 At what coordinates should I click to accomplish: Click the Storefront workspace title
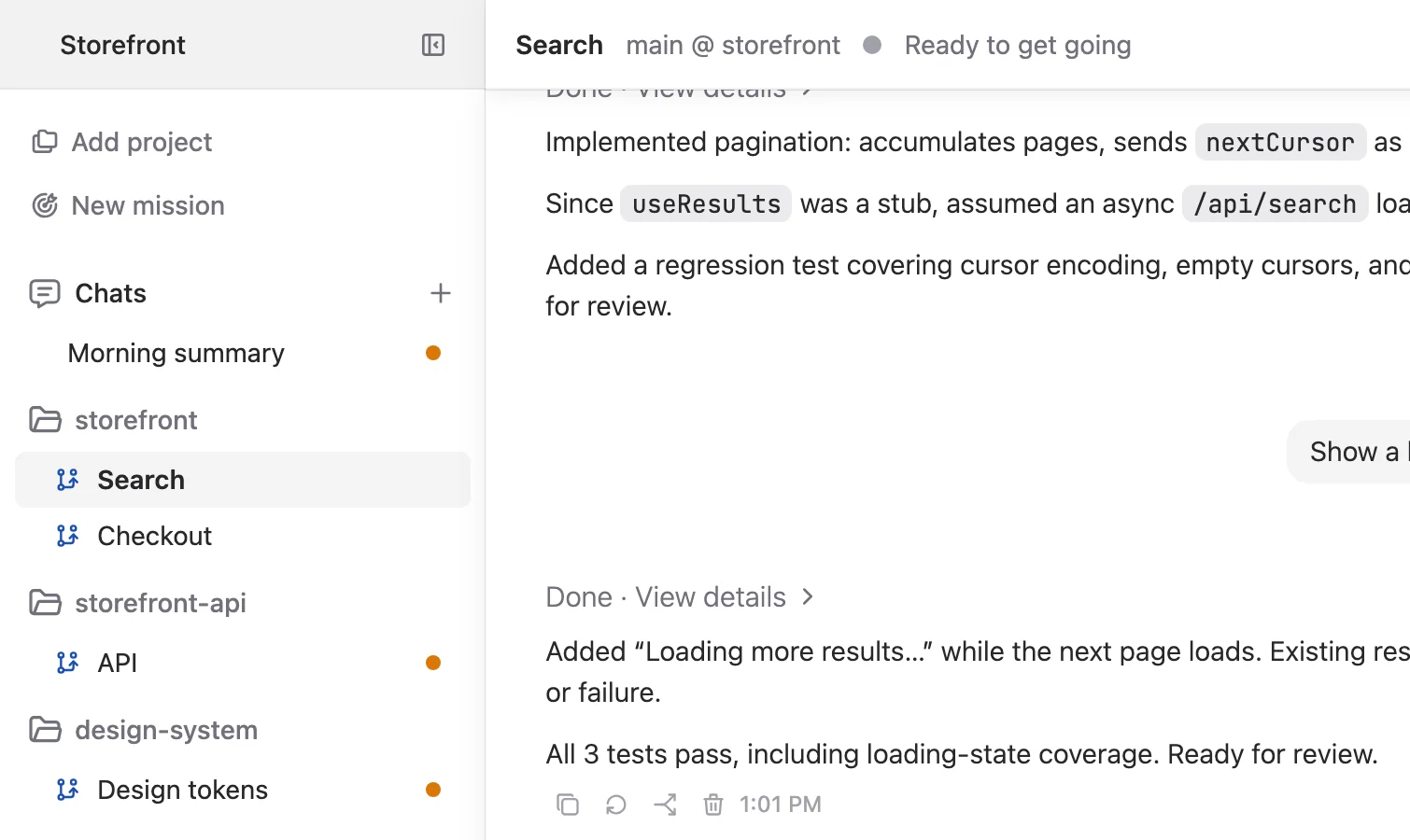point(122,45)
